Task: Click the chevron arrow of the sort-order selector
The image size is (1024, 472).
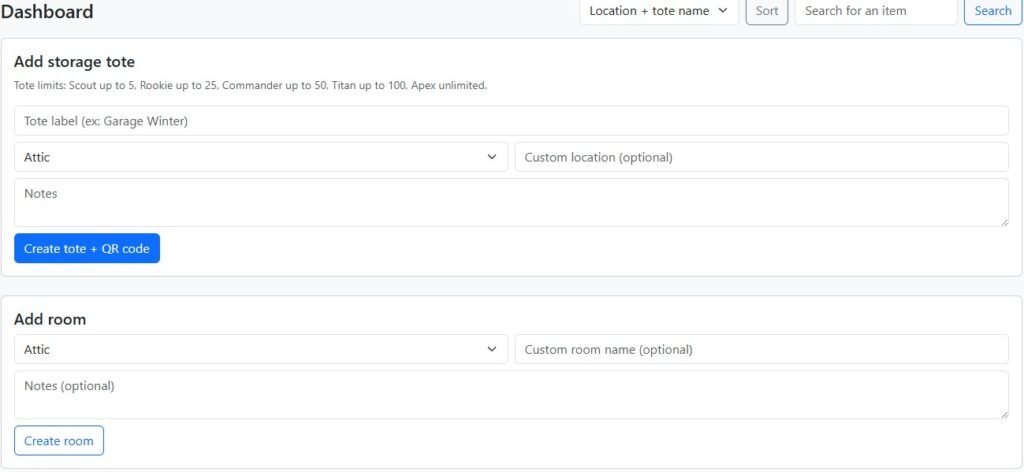Action: [x=723, y=11]
